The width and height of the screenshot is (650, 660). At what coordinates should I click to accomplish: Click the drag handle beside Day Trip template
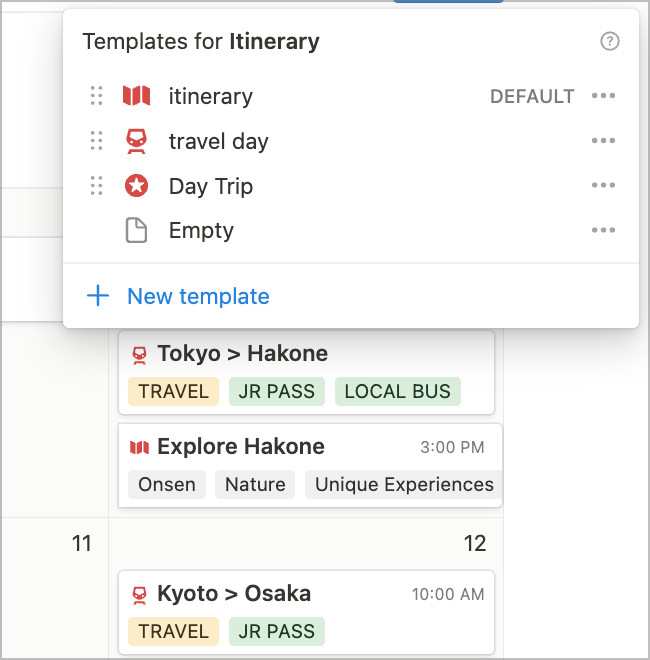tap(96, 186)
